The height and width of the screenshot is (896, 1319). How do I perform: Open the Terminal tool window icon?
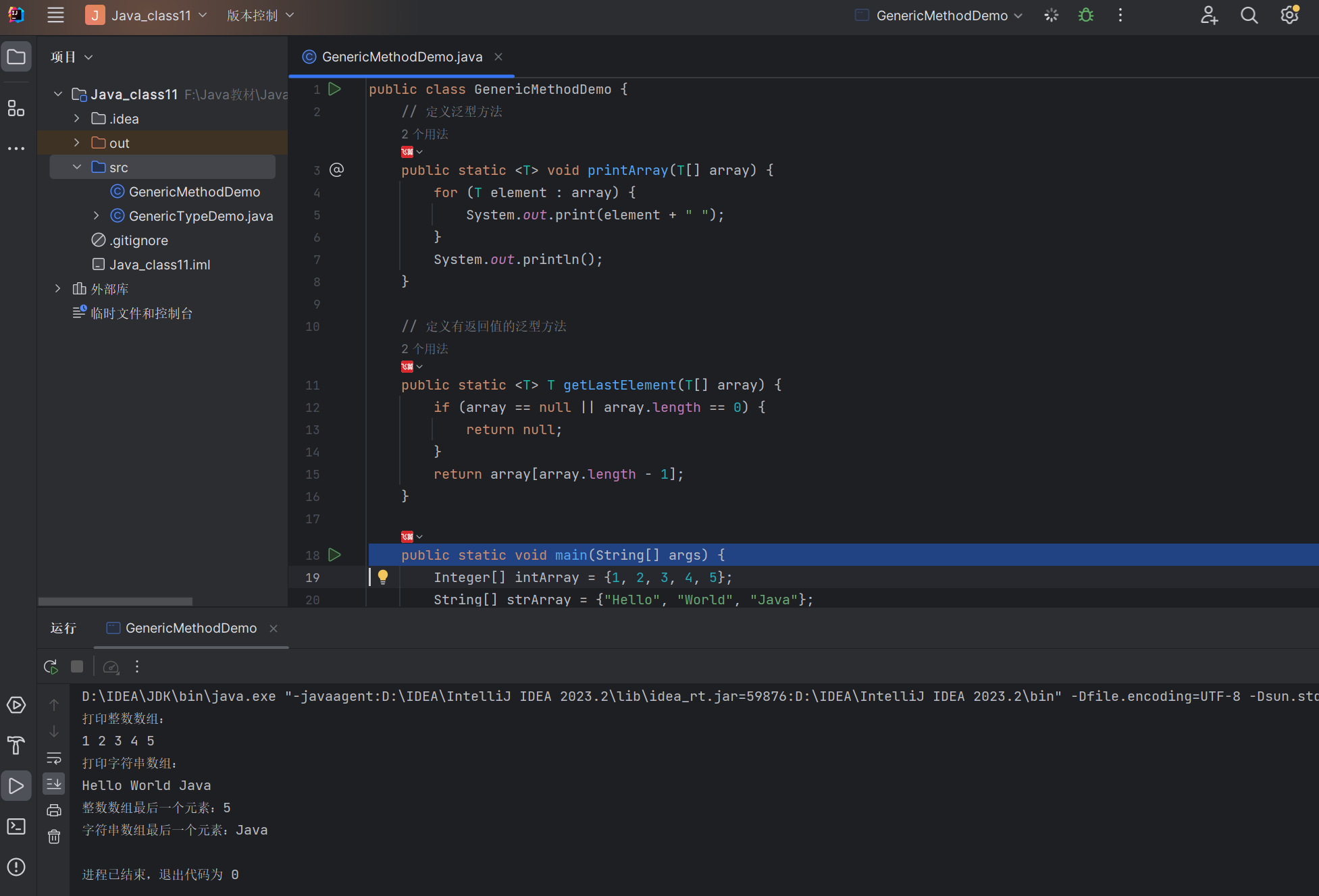coord(16,826)
